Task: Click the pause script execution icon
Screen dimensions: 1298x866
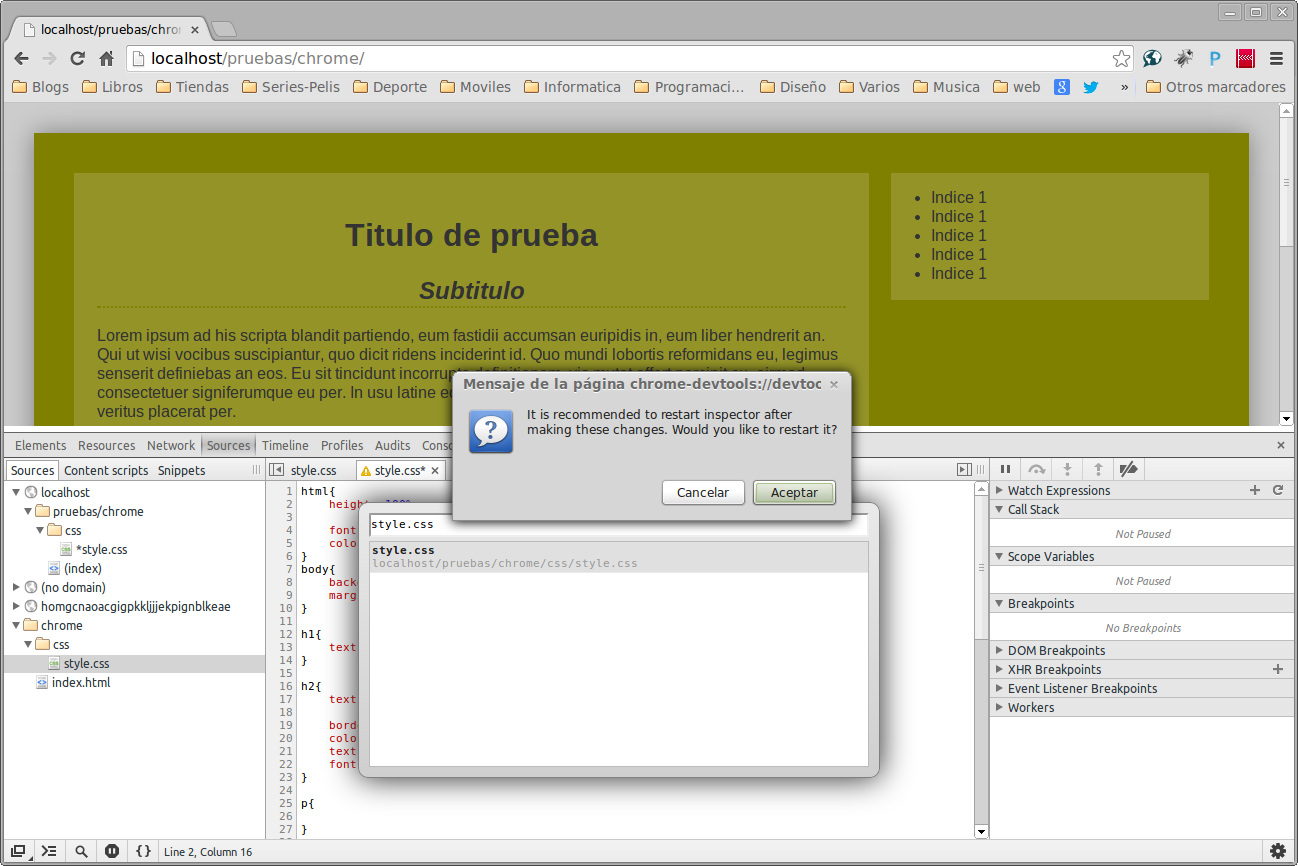Action: pos(1006,469)
